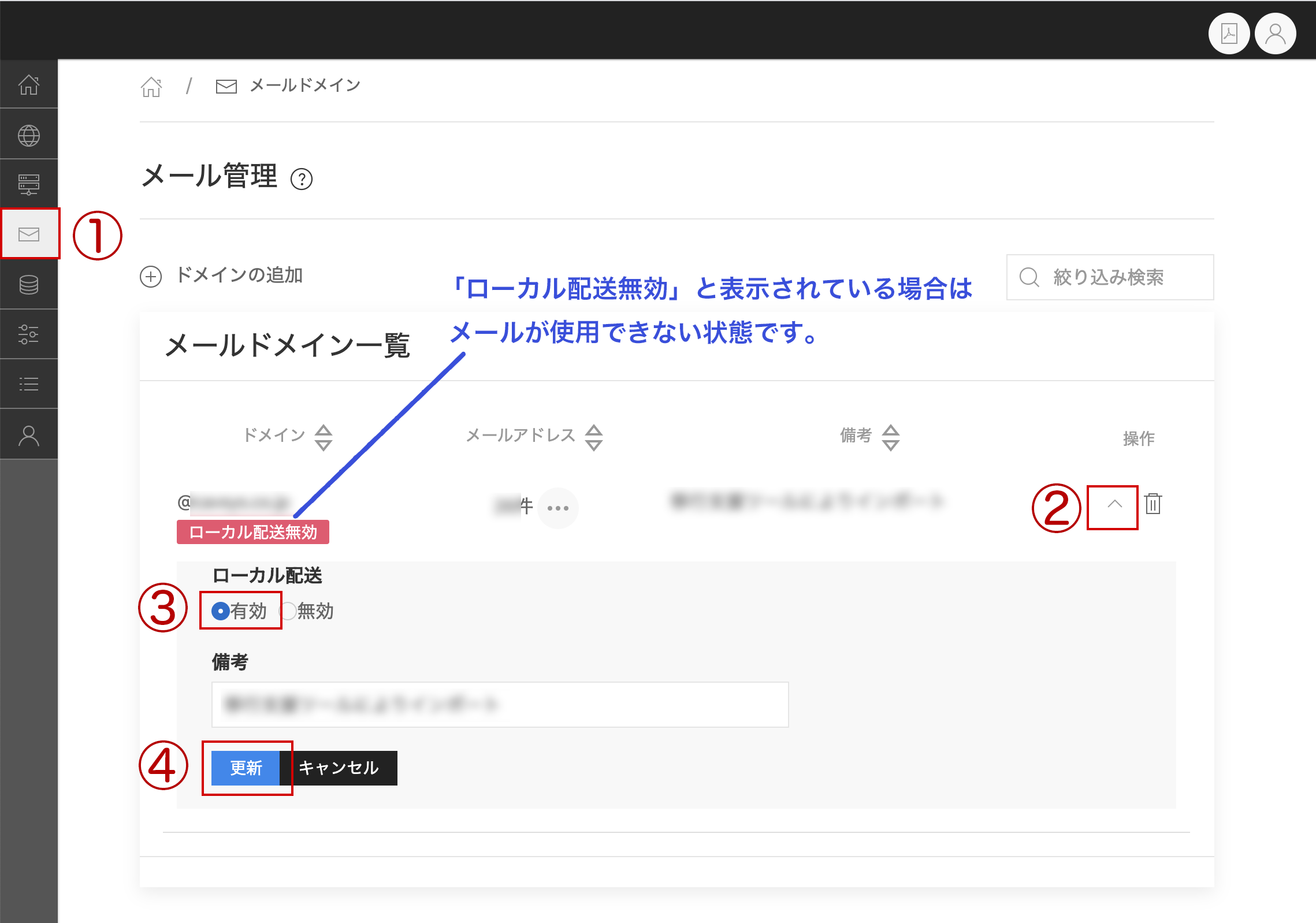Image resolution: width=1316 pixels, height=923 pixels.
Task: Click the ローカル配送無効 badge
Action: pyautogui.click(x=253, y=532)
